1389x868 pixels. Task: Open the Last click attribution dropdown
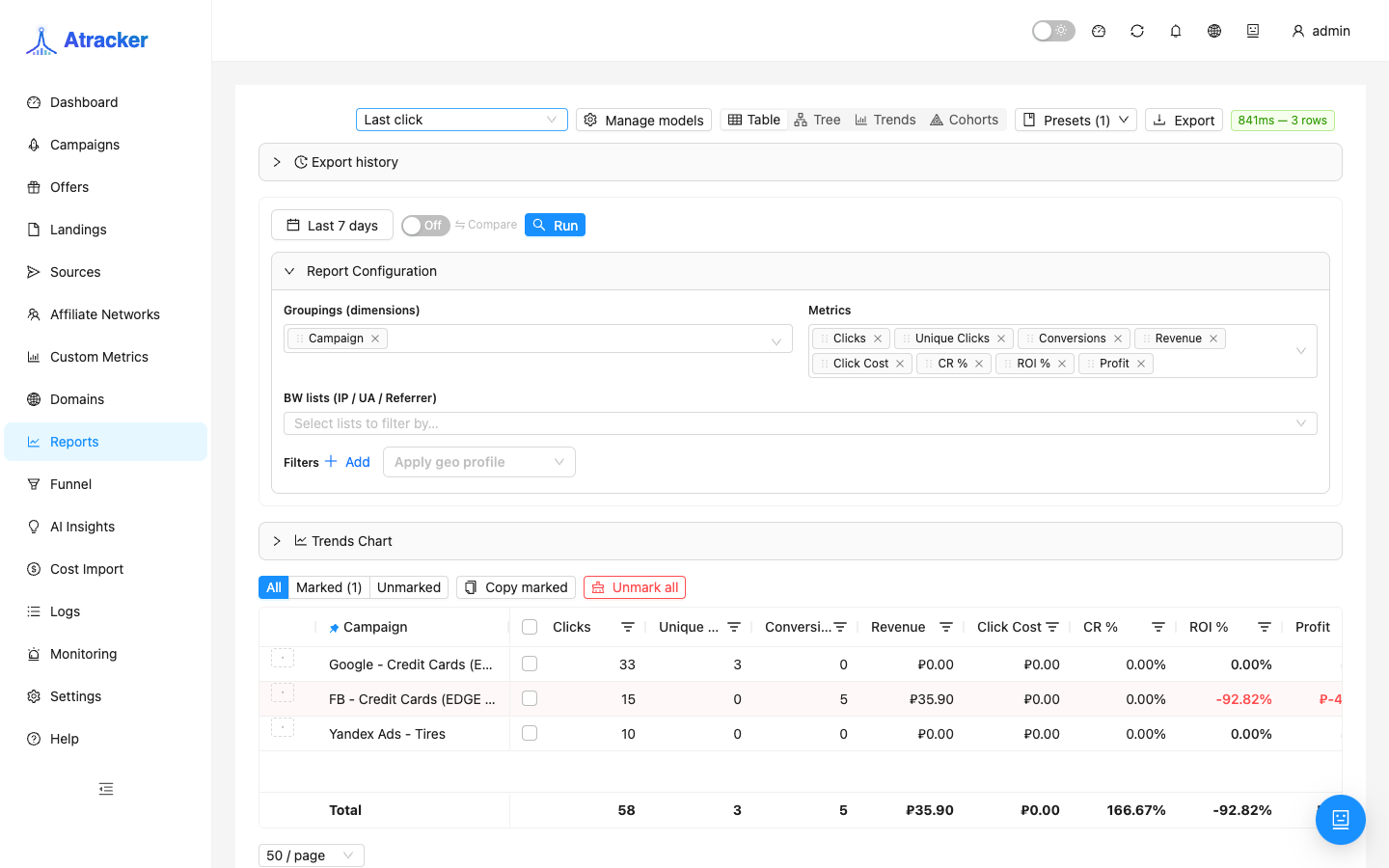(461, 120)
